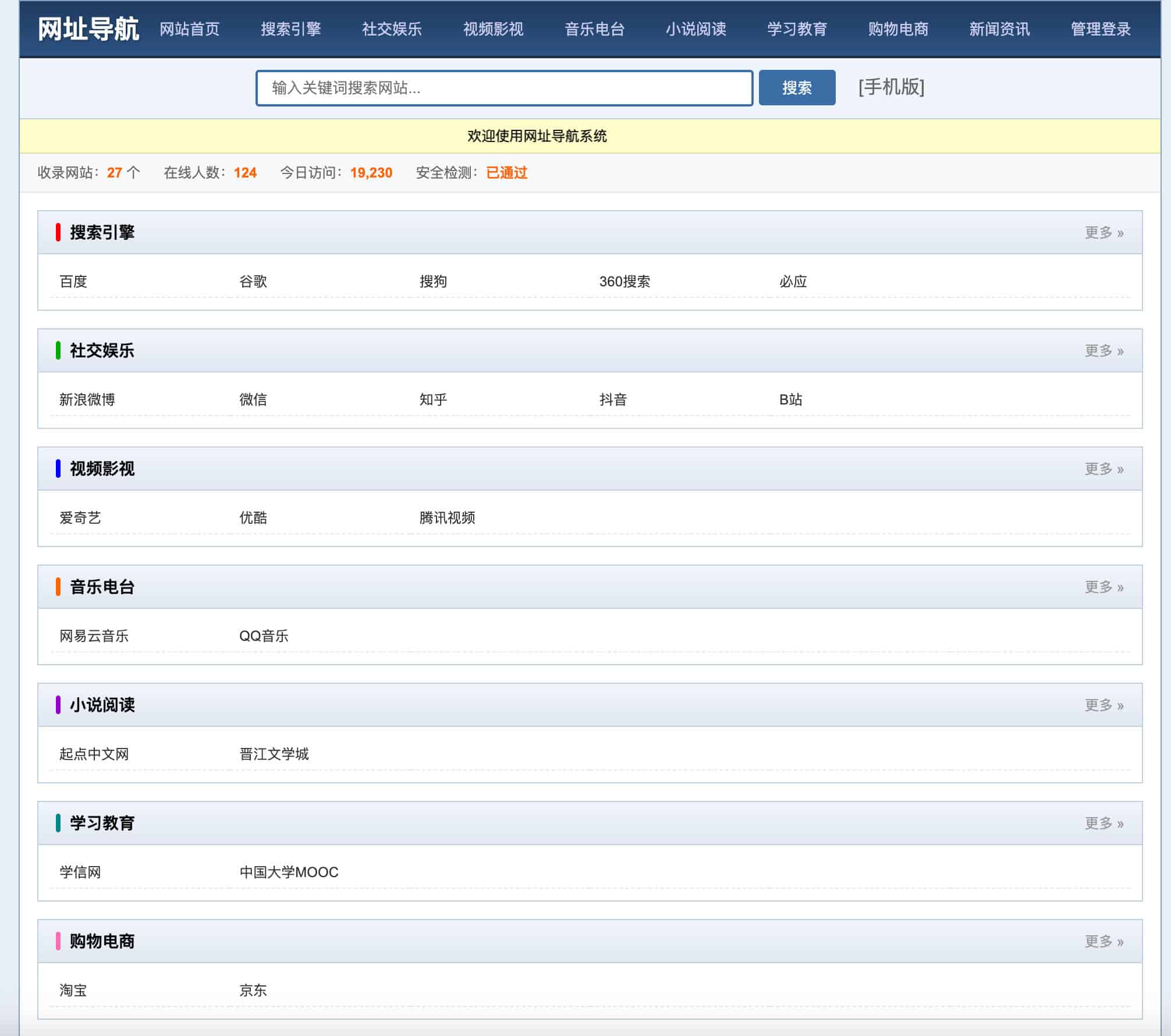This screenshot has width=1171, height=1036.
Task: Open the 爱奇艺 link
Action: [80, 518]
